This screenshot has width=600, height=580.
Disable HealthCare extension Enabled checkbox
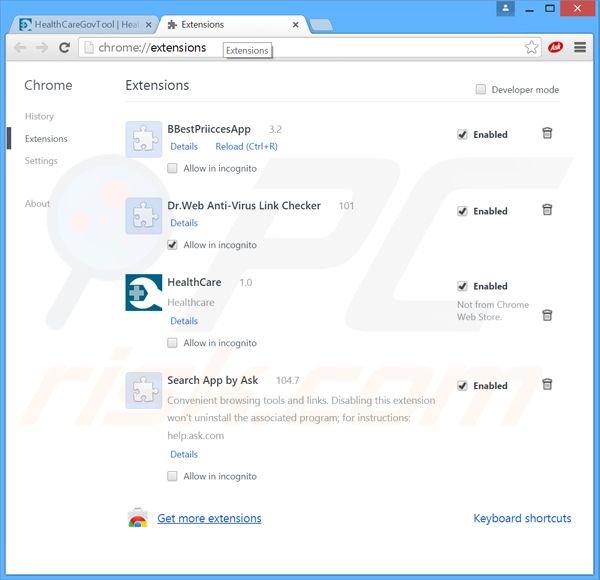462,286
